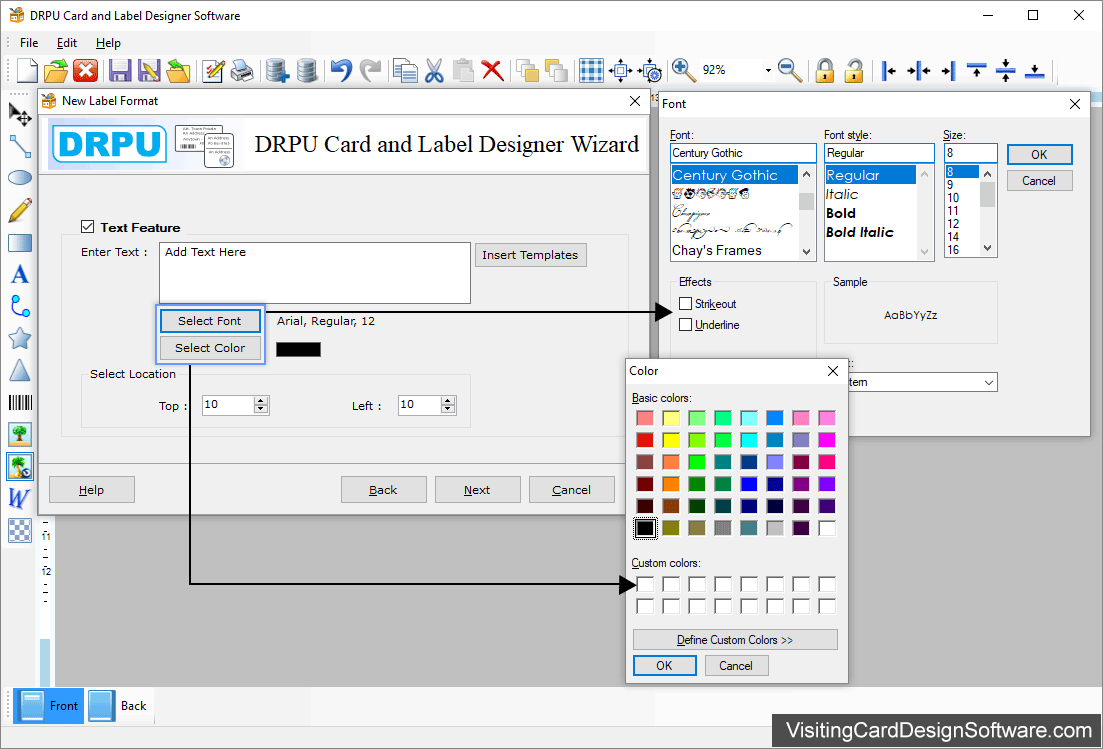Select the Barcode tool

pyautogui.click(x=20, y=402)
